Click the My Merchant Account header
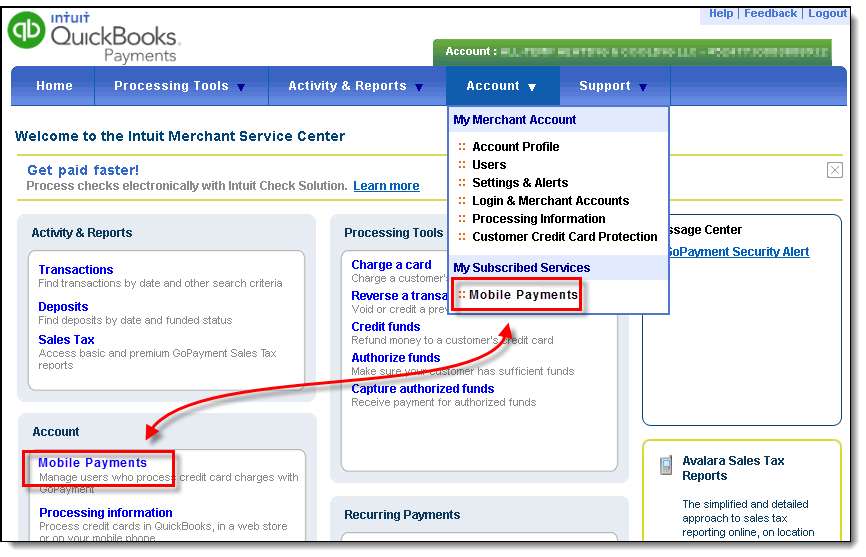This screenshot has width=866, height=557. point(514,120)
